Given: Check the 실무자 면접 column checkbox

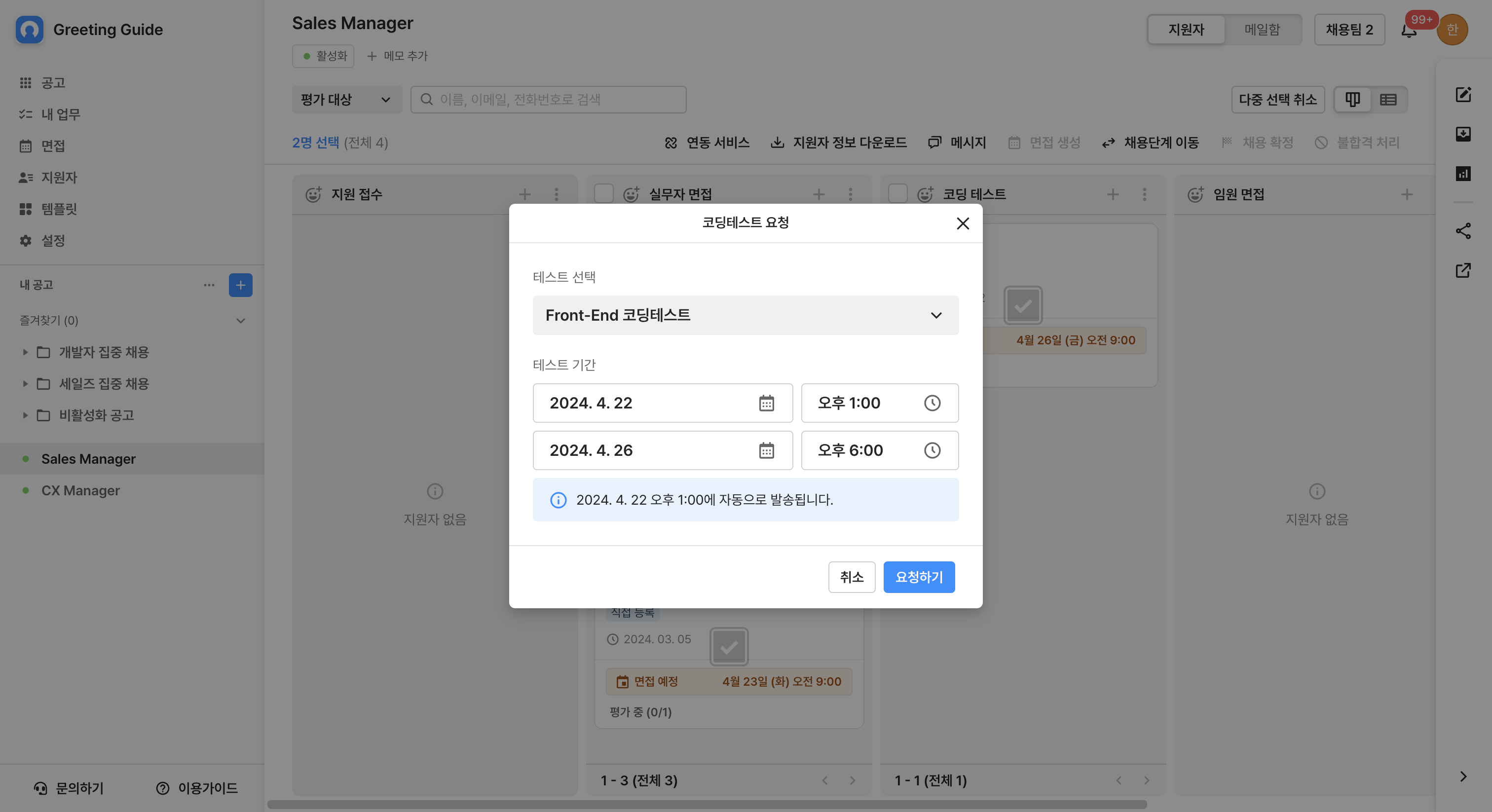Looking at the screenshot, I should (x=603, y=193).
